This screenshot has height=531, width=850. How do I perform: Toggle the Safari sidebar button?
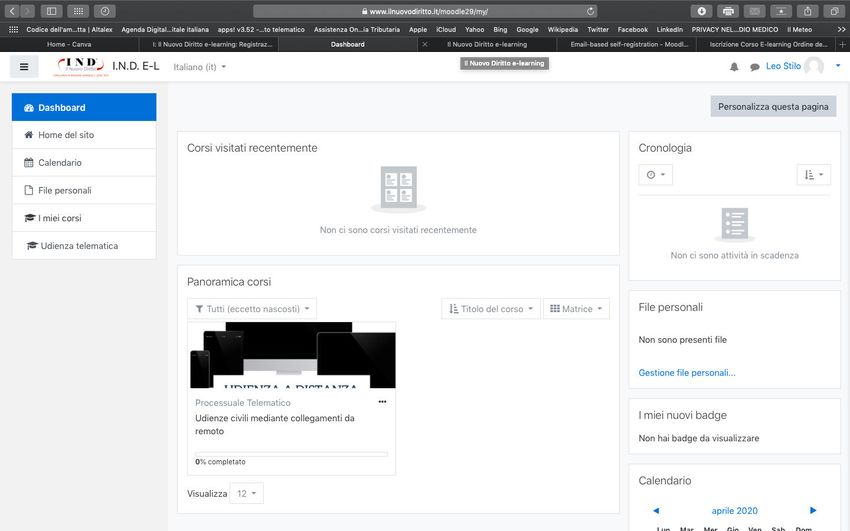(x=51, y=11)
